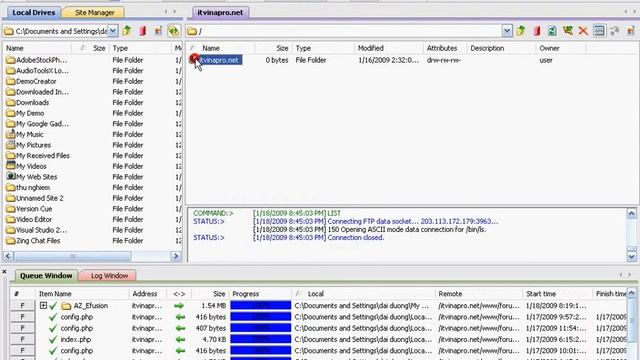This screenshot has width=640, height=360.
Task: Switch to the Queue Window tab
Action: point(46,276)
